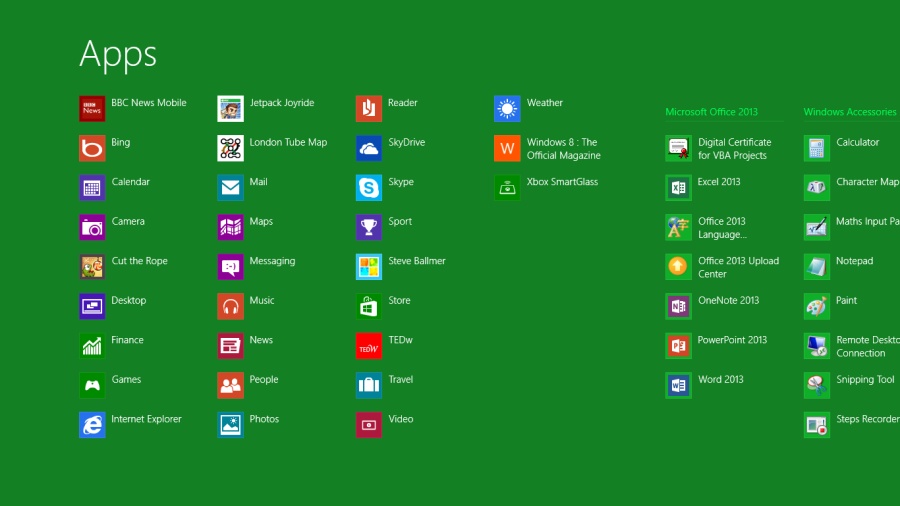Open the Finance chart icon

(x=92, y=346)
